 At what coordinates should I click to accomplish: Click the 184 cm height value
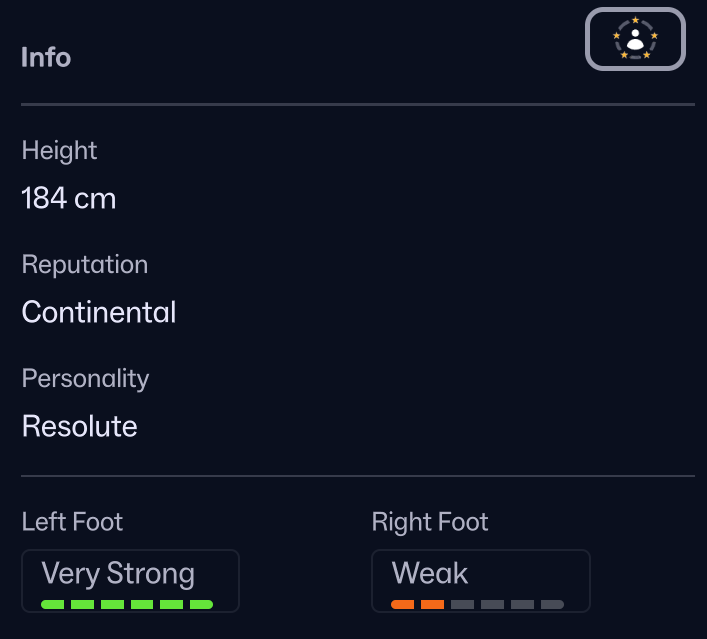click(69, 199)
